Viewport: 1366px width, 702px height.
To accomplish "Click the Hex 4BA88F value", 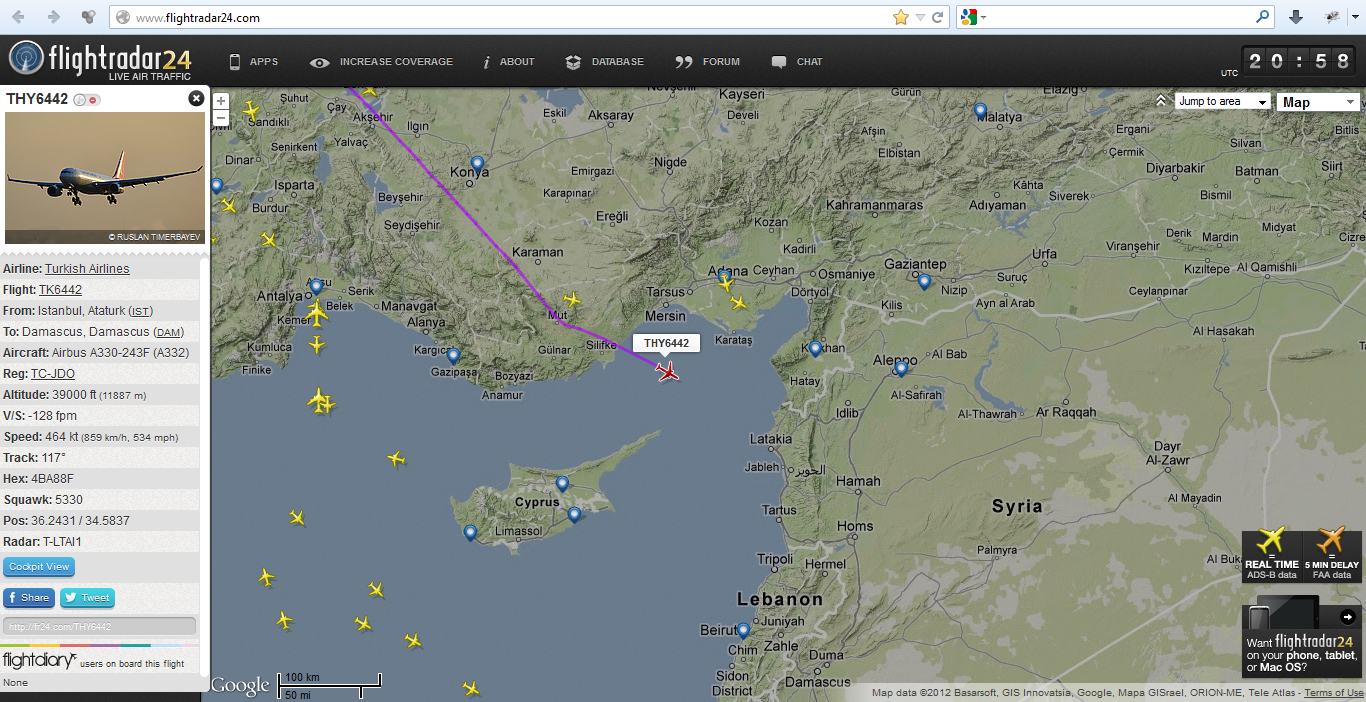I will pyautogui.click(x=52, y=478).
